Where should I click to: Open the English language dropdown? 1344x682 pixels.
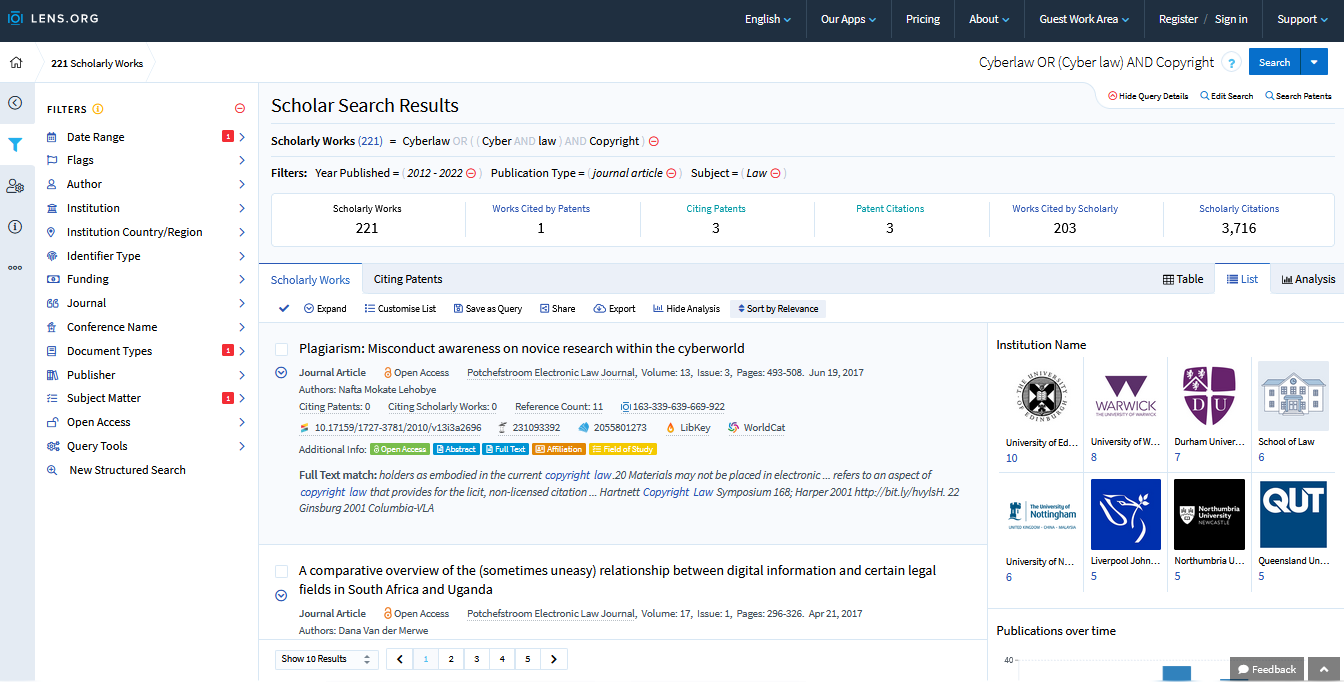click(x=768, y=19)
